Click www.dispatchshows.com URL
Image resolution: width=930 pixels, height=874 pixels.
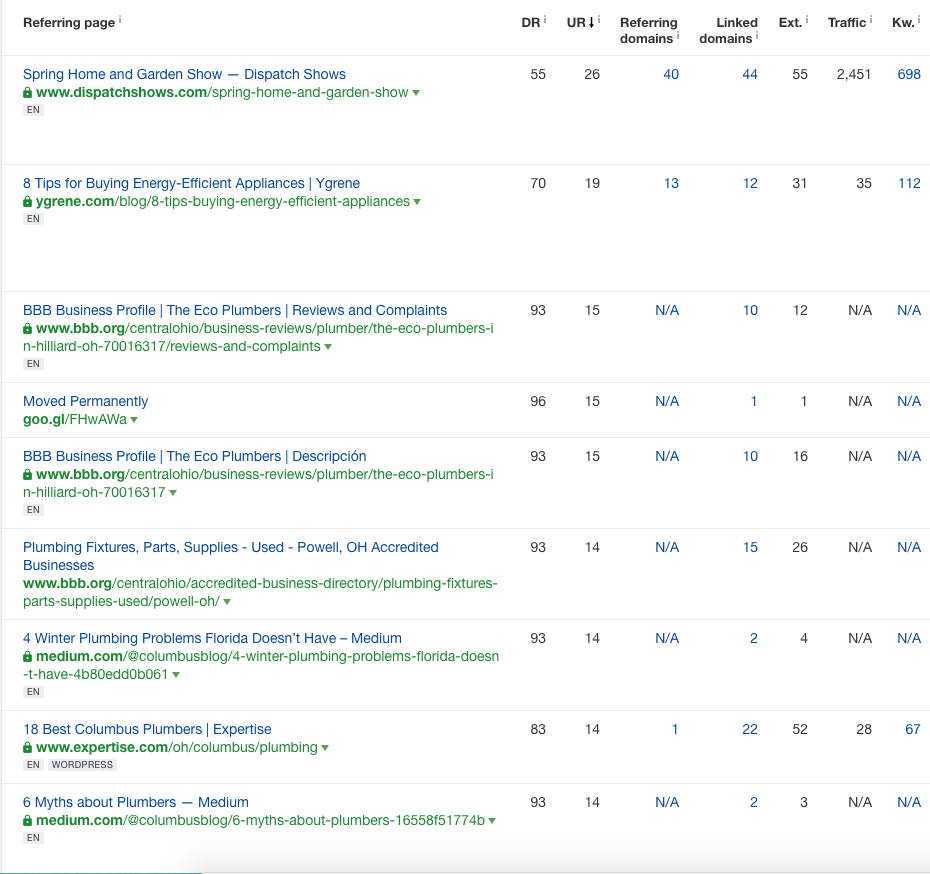[222, 92]
